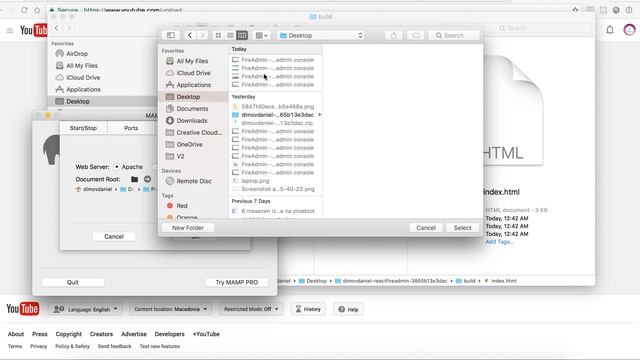The width and height of the screenshot is (640, 360).
Task: Toggle sidebar visibility in the file dialog toolbar
Action: [171, 36]
